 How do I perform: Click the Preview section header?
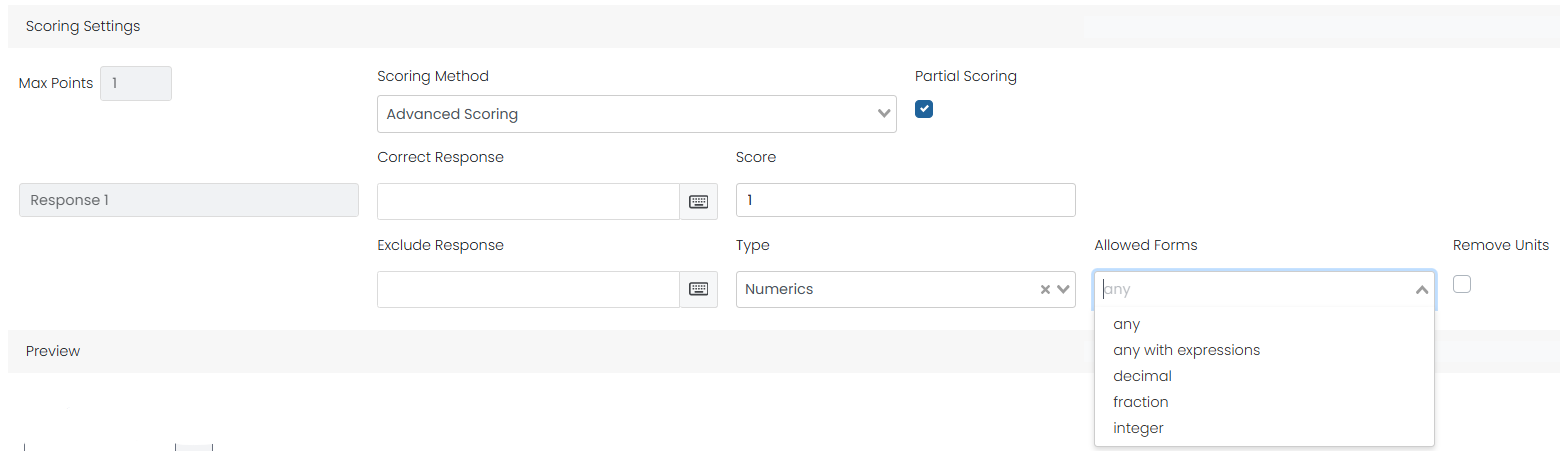tap(53, 351)
